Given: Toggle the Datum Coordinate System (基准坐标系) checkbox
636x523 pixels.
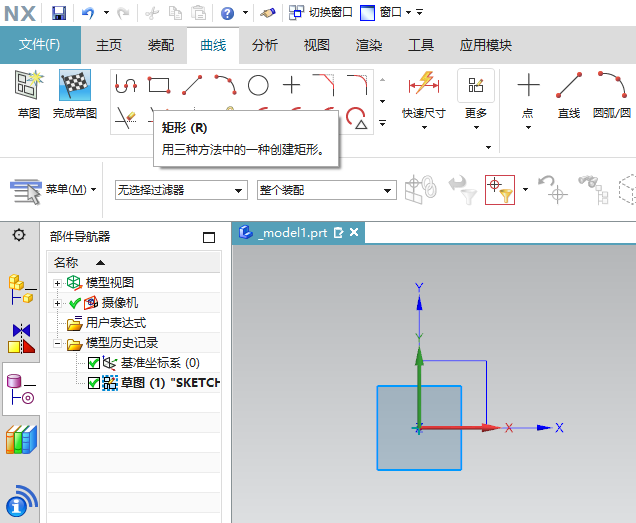Looking at the screenshot, I should pyautogui.click(x=94, y=363).
